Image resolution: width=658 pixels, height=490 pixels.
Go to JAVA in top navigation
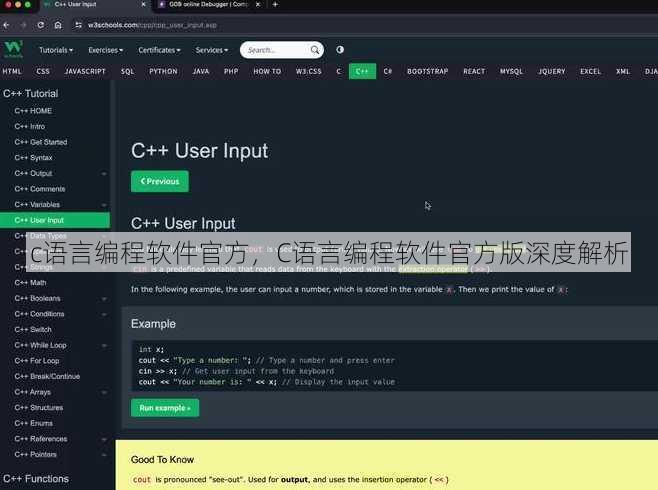[x=201, y=71]
